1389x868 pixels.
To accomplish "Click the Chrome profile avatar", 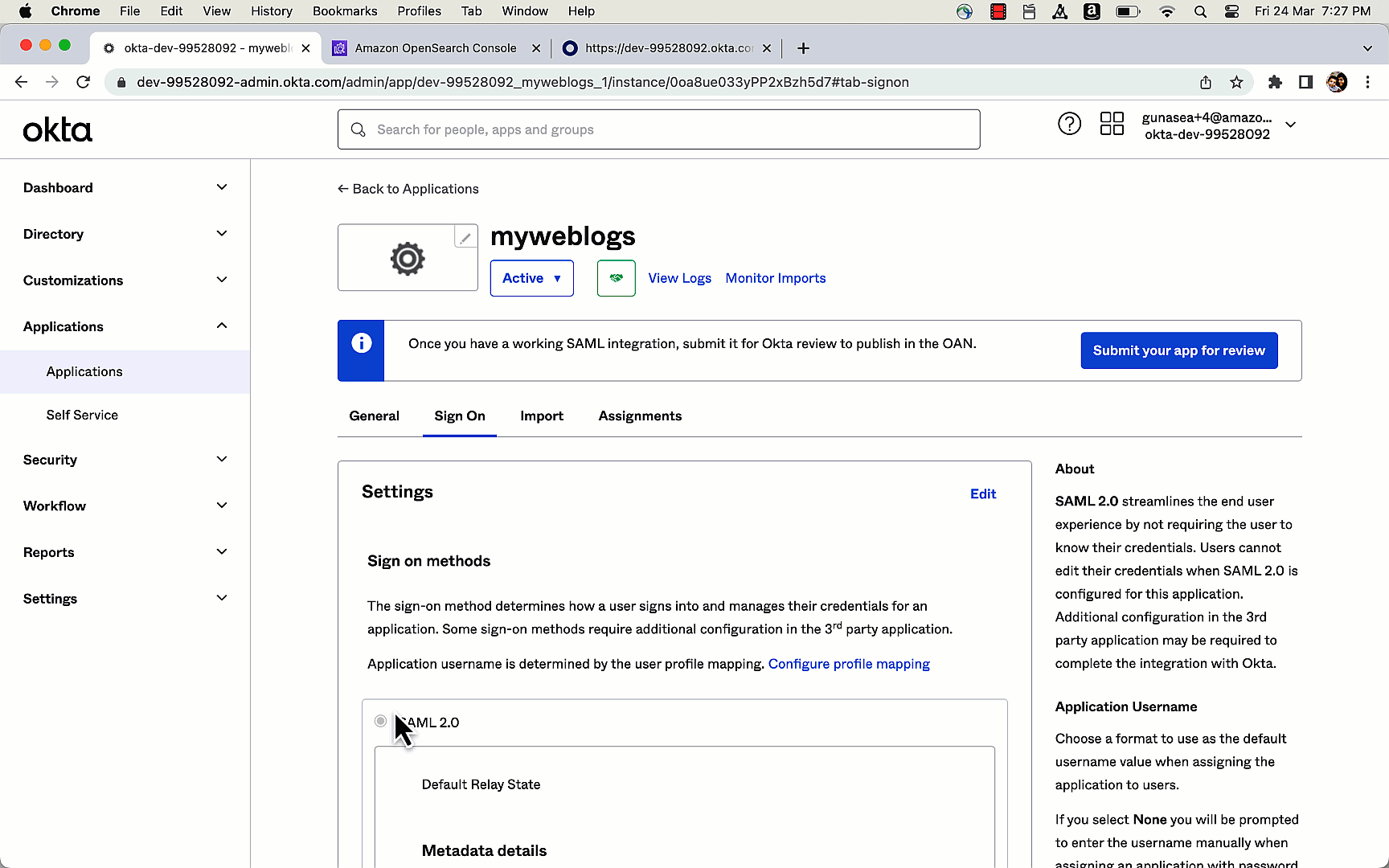I will [1337, 82].
